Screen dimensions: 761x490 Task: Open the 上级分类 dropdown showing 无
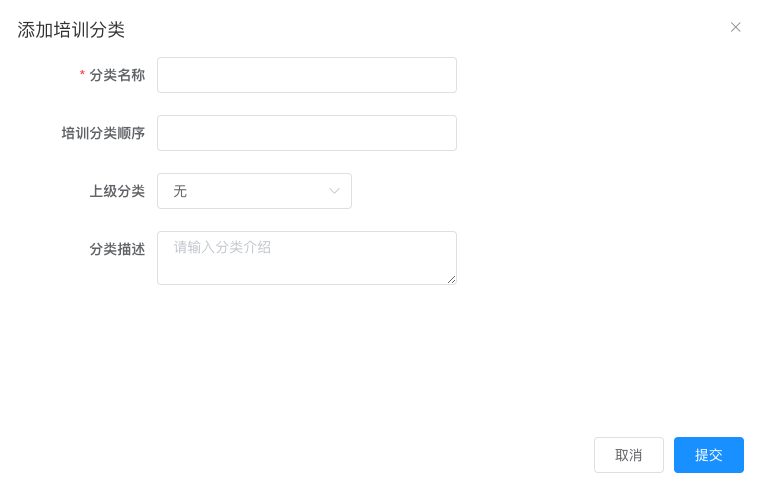254,191
